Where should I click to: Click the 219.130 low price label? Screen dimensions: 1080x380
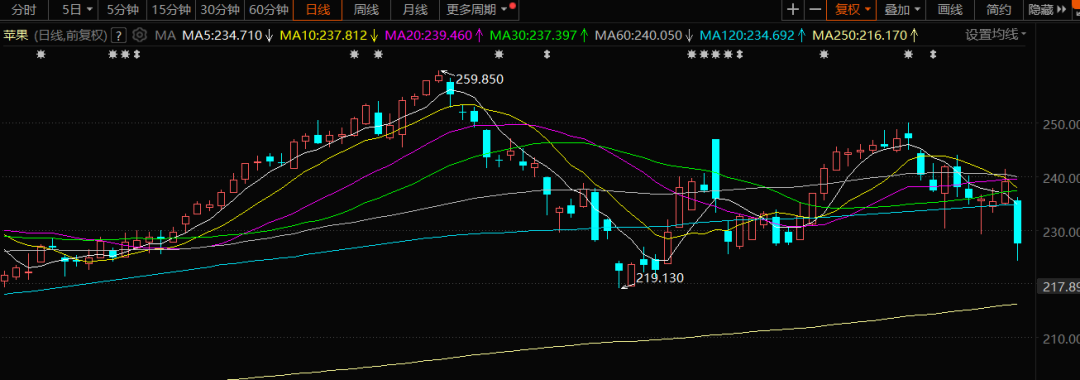coord(660,278)
